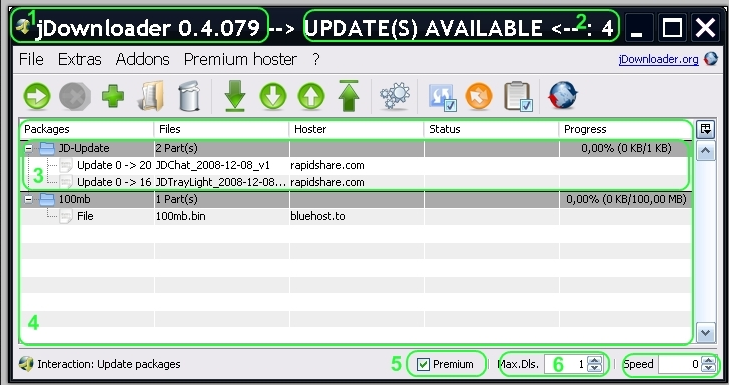This screenshot has height=385, width=729.
Task: Click the JD-Update progress cell 0,00% (0 KB/1 KB)
Action: coord(626,148)
